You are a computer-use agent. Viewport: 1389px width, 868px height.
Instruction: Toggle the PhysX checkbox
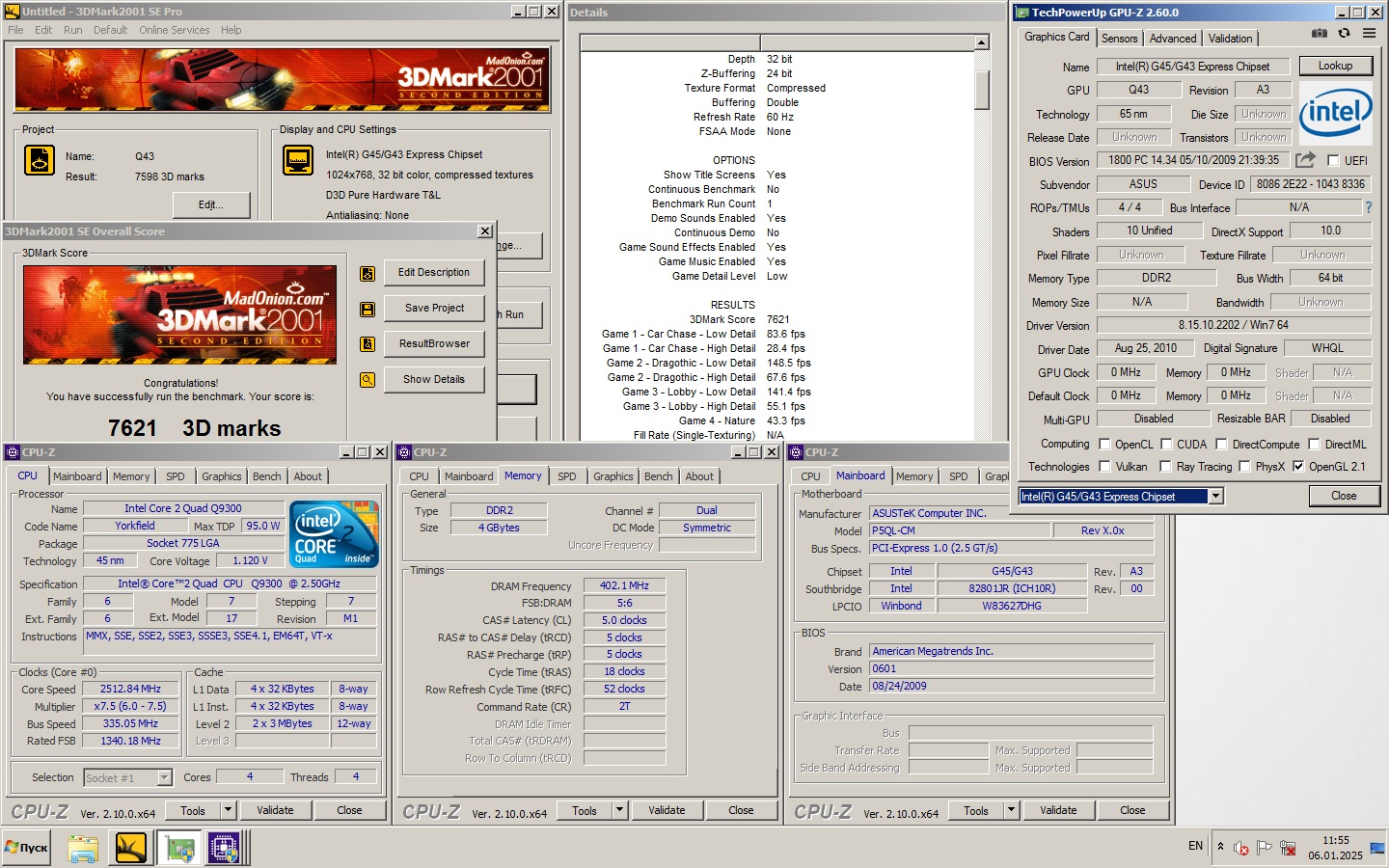[1243, 466]
